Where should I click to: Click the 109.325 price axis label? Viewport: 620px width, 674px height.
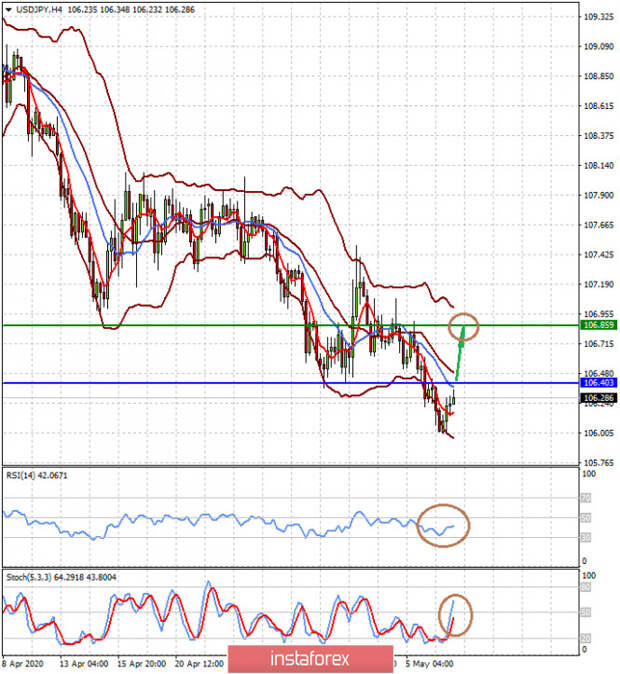597,17
